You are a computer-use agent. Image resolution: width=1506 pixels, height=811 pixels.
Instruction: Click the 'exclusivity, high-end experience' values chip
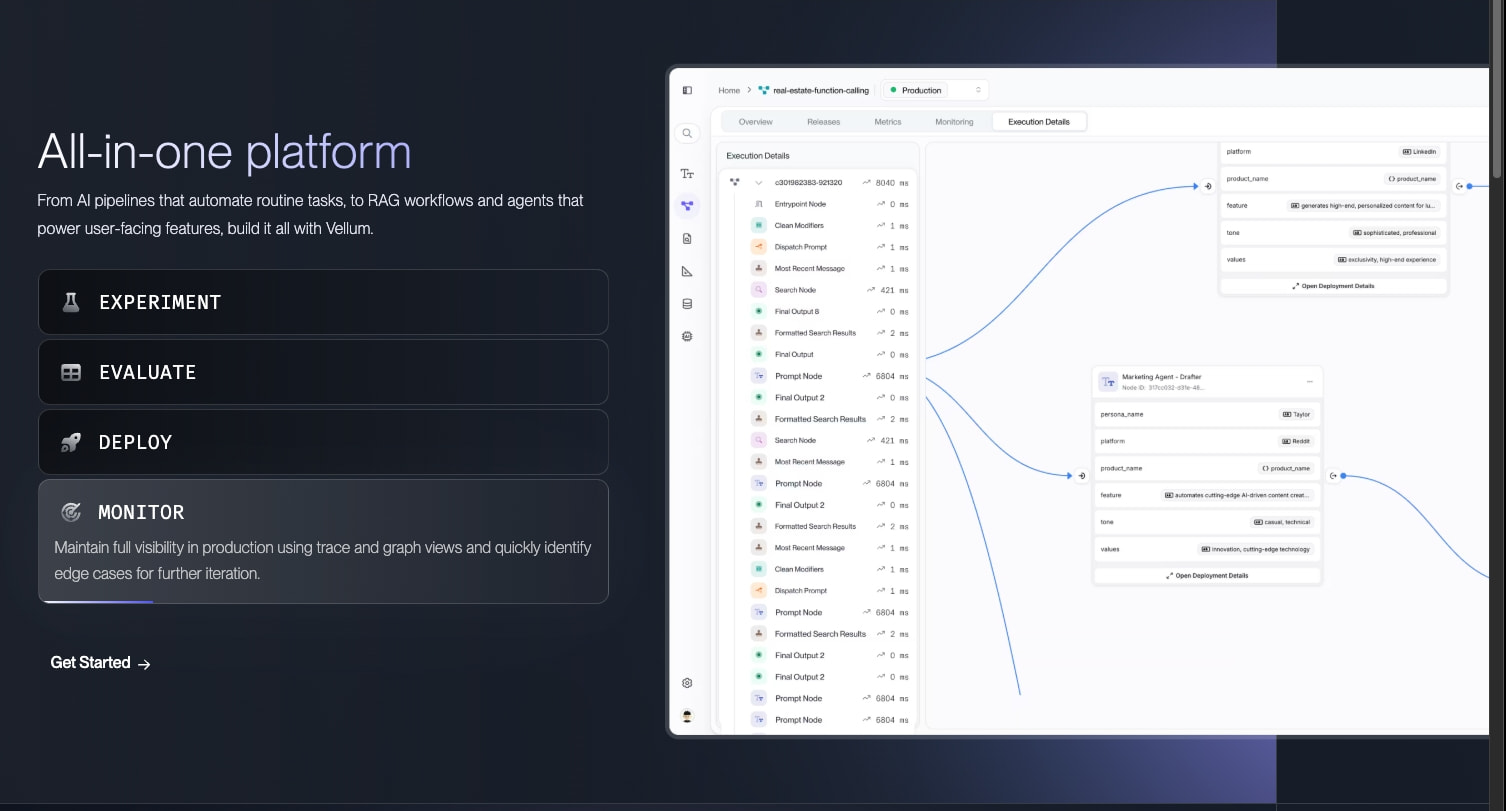point(1387,260)
